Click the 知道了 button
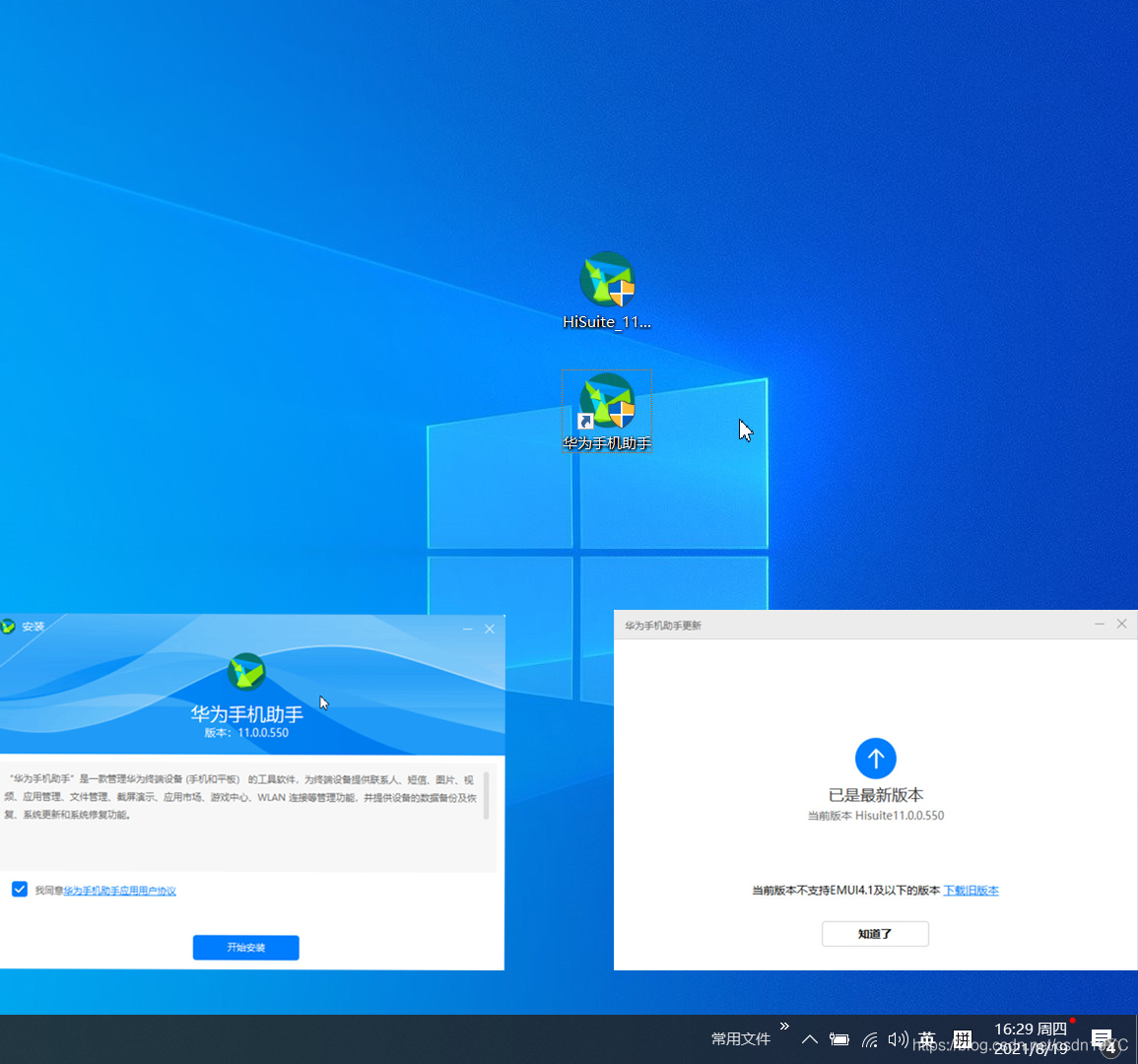 [x=875, y=933]
